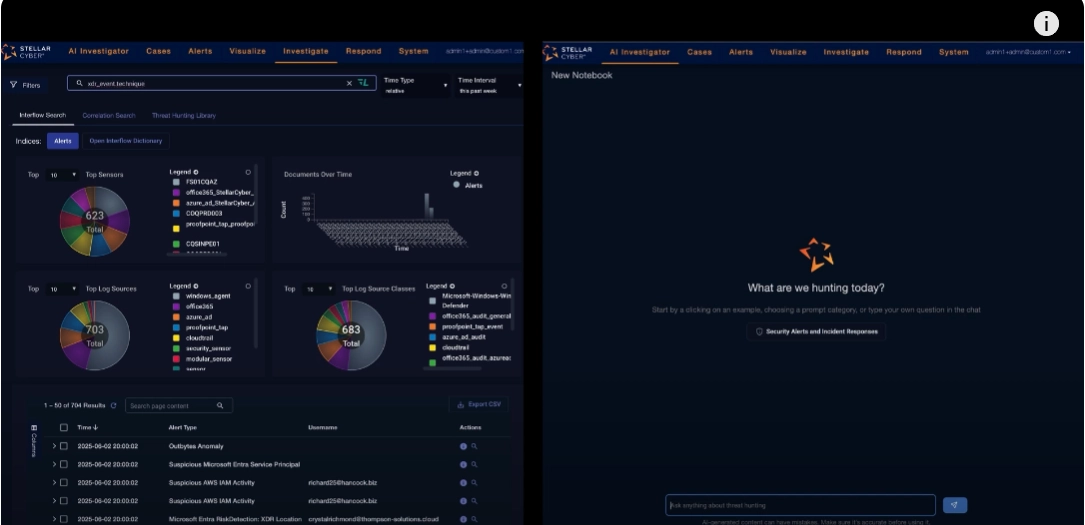The image size is (1085, 525).
Task: Click Stellar Cyber logo in AI Investigator window
Action: (568, 52)
